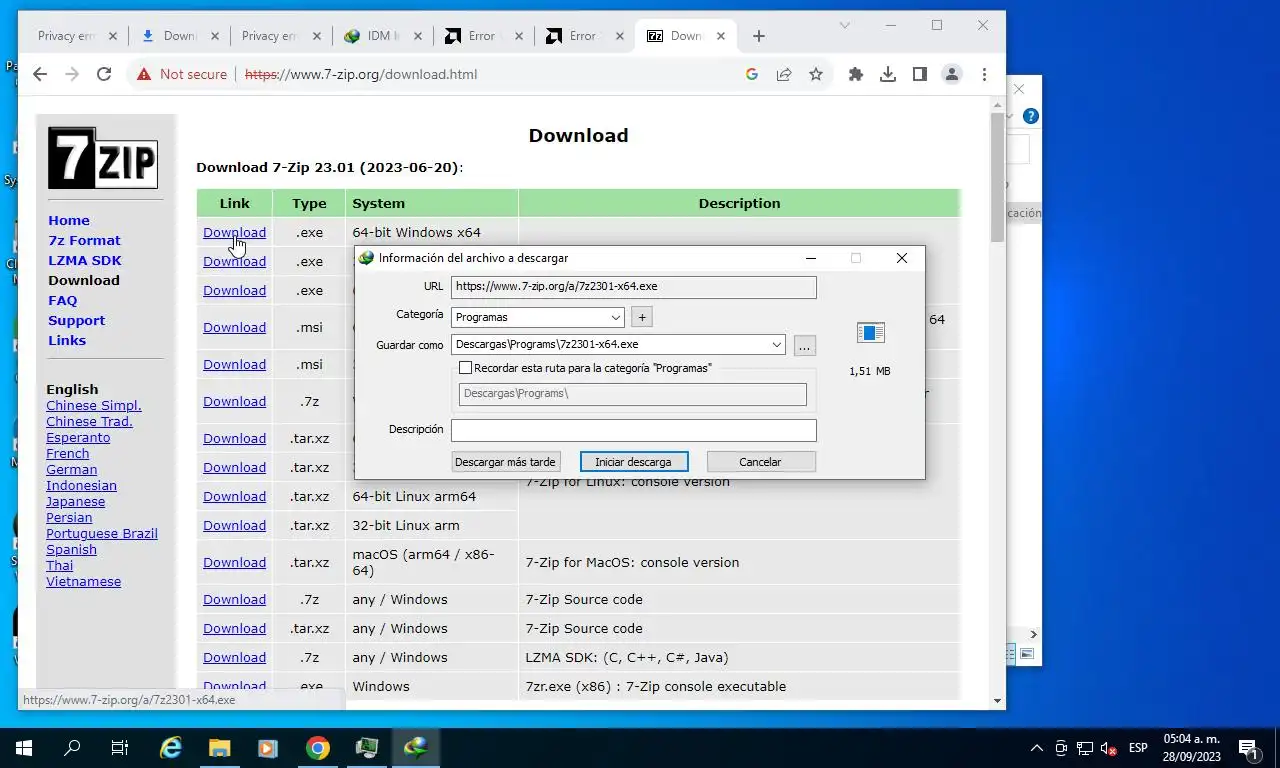Click the 7-ZIP logo image
This screenshot has height=768, width=1280.
pyautogui.click(x=103, y=158)
